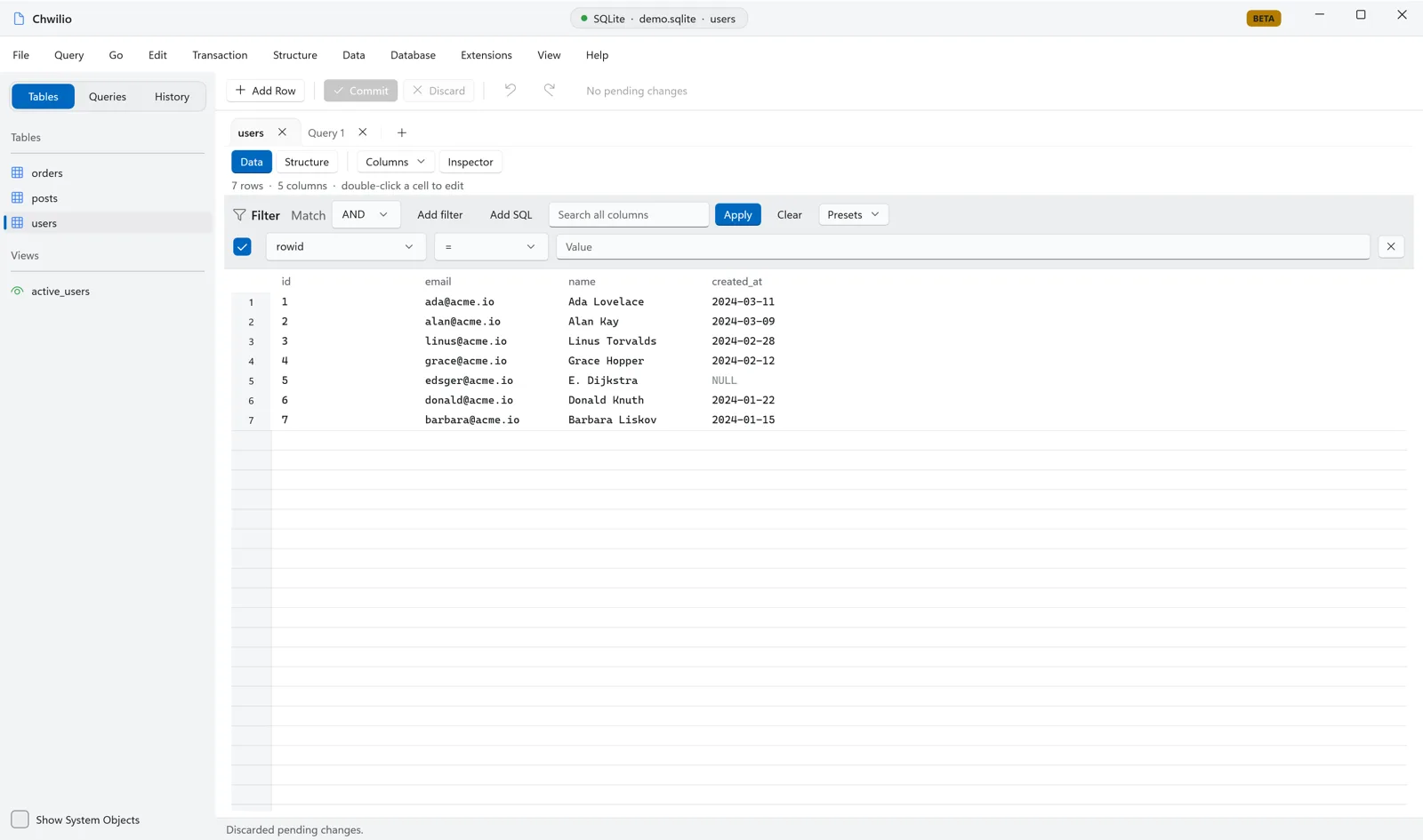This screenshot has width=1423, height=840.
Task: Open the equals operator dropdown
Action: click(x=490, y=246)
